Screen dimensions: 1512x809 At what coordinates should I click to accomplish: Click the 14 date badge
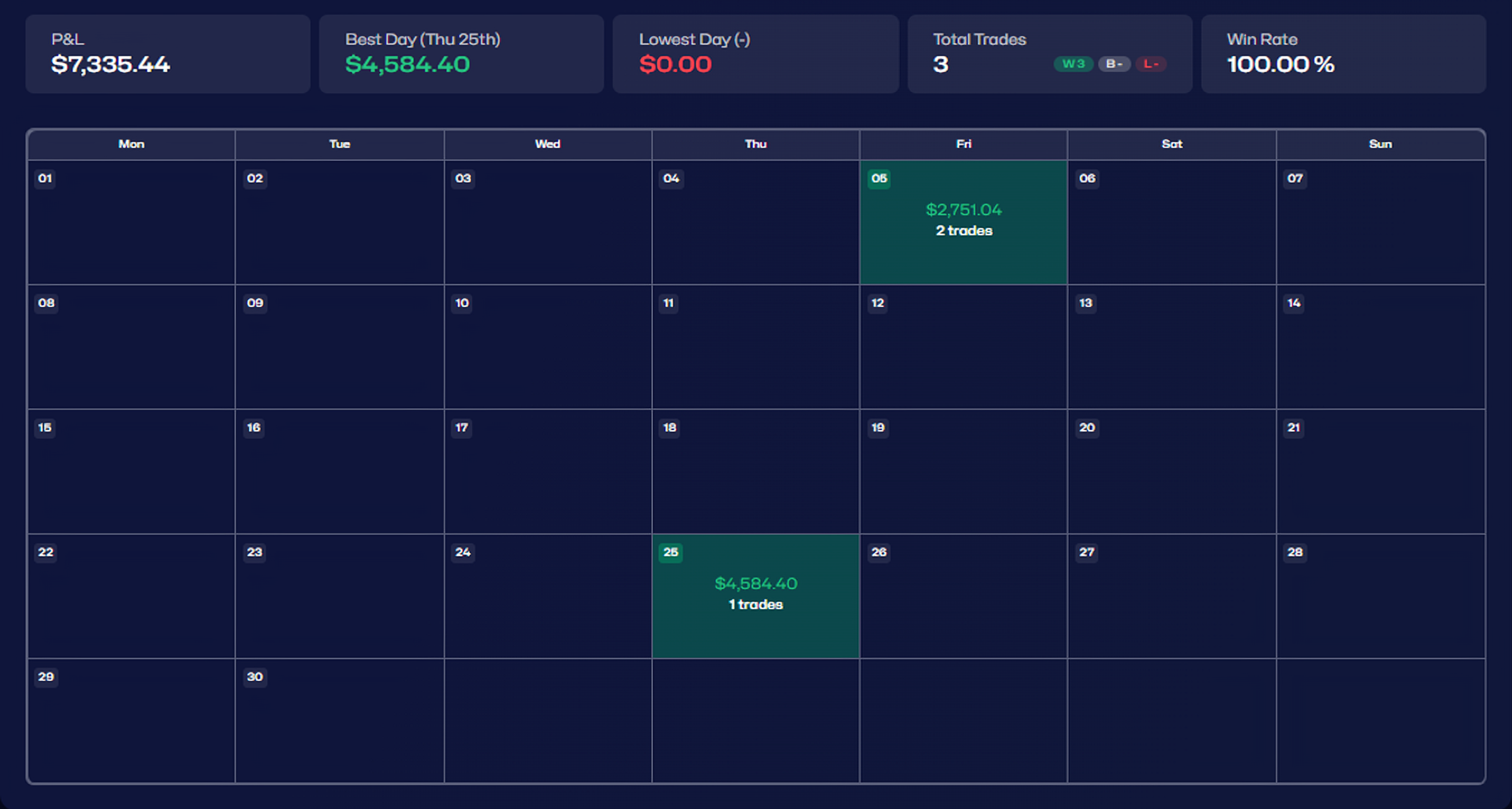pos(1294,303)
